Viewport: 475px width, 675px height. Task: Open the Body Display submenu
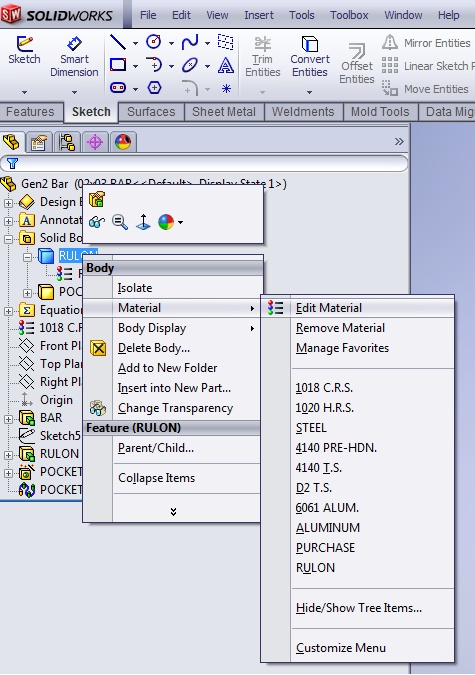click(173, 328)
